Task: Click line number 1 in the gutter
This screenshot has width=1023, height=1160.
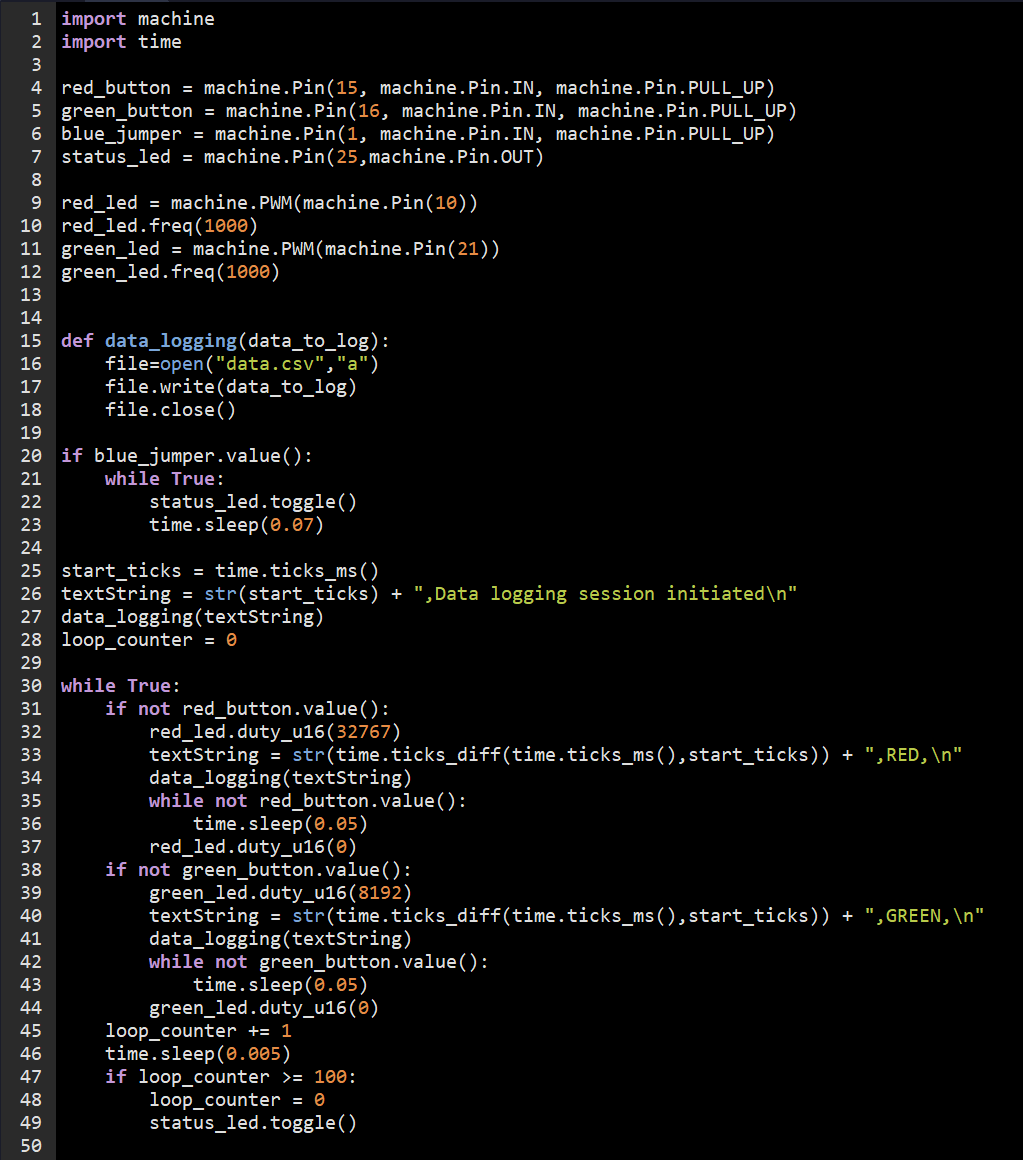Action: click(36, 18)
